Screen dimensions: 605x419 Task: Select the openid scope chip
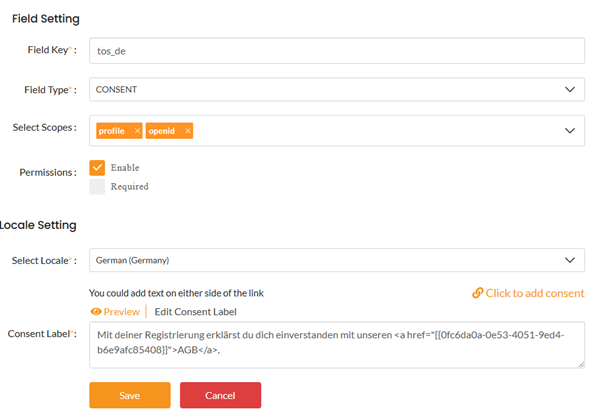163,131
